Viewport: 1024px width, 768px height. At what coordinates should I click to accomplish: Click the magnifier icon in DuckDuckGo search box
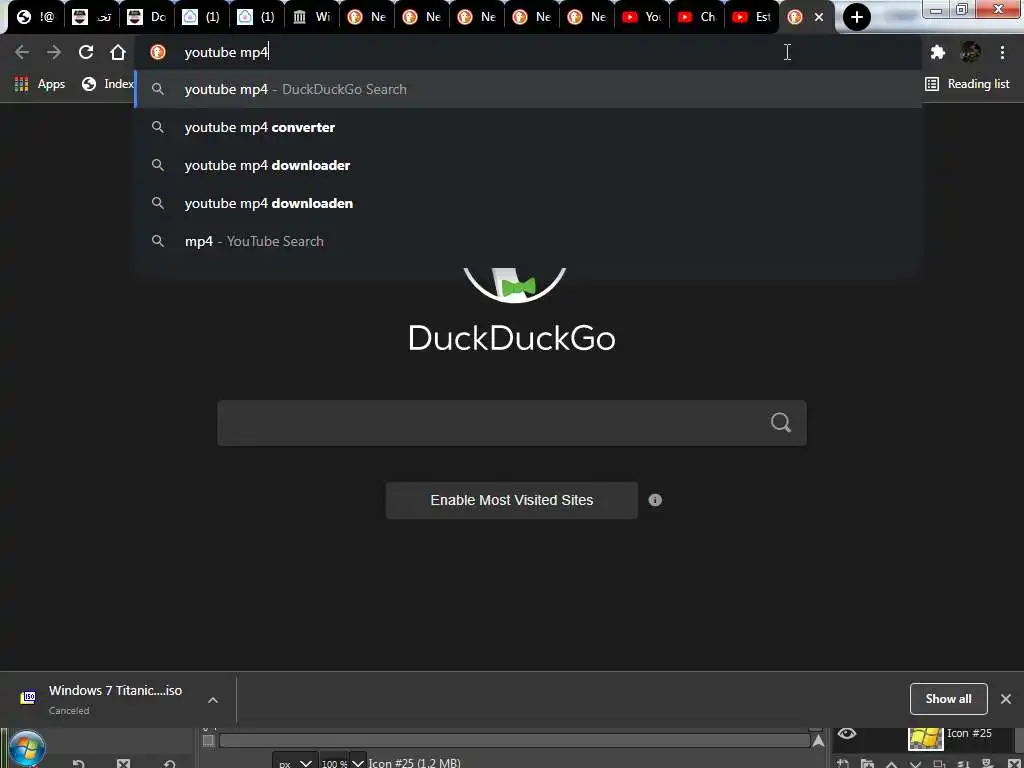780,423
